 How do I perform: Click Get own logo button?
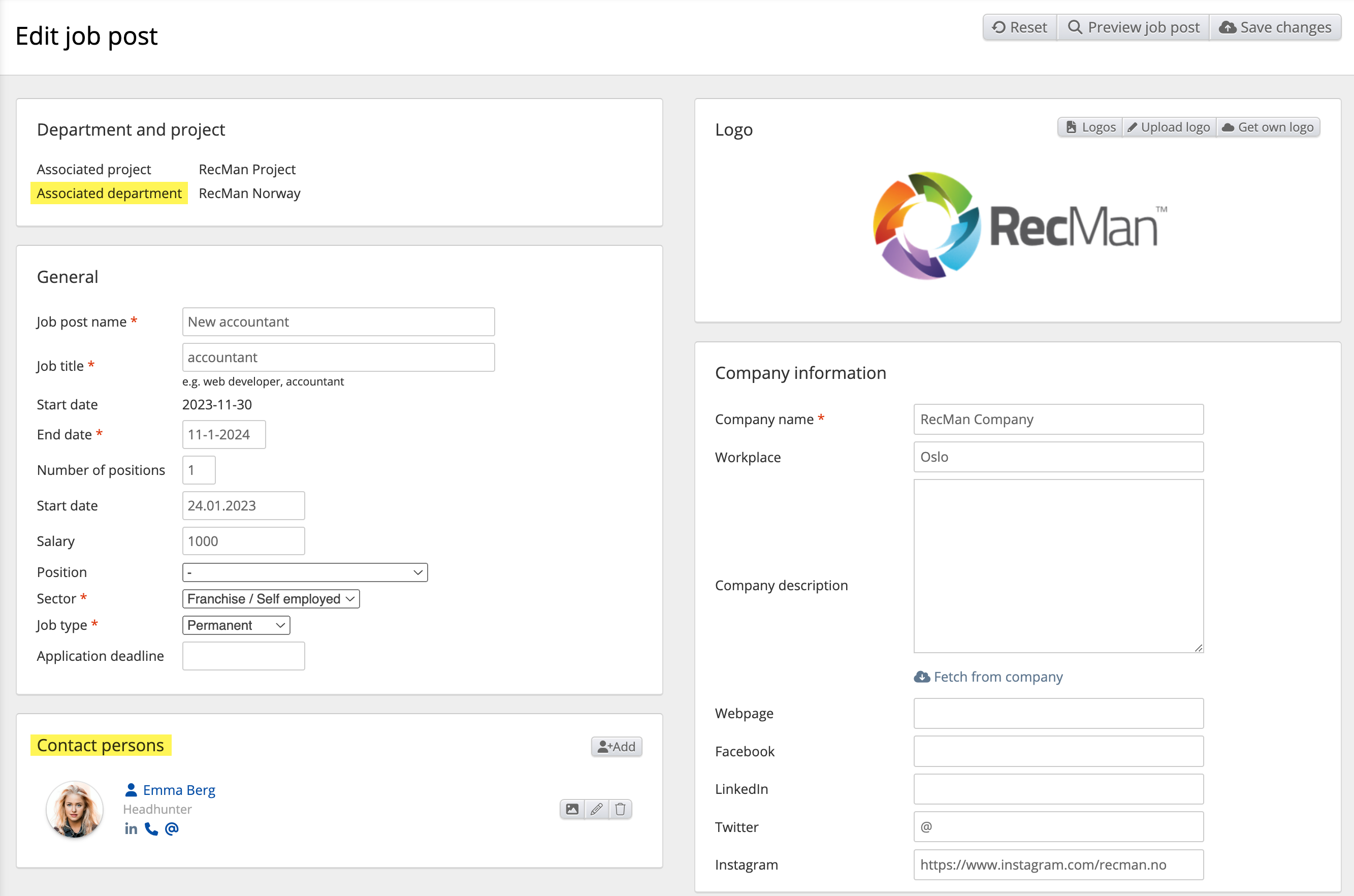(1268, 127)
